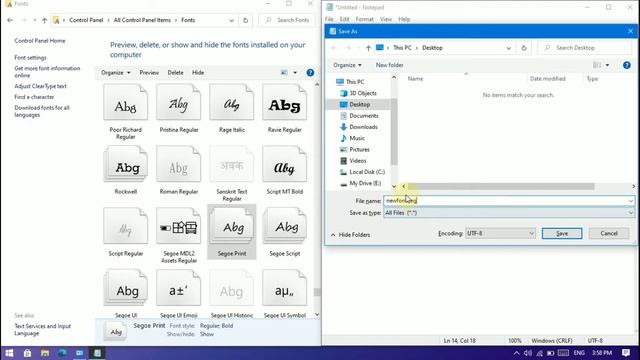Open Control Panel Home link

tap(40, 41)
